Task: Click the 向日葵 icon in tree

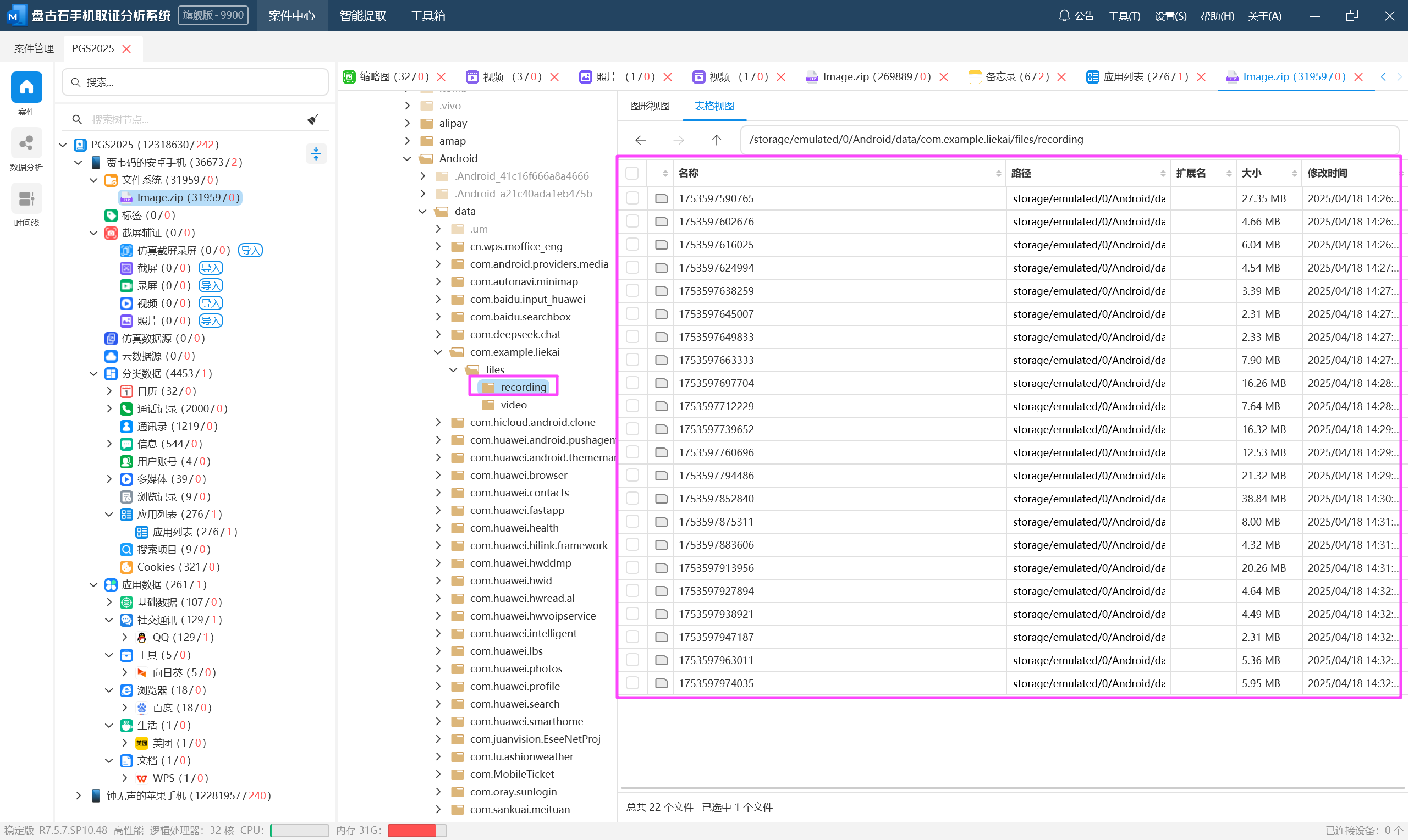Action: pyautogui.click(x=141, y=672)
